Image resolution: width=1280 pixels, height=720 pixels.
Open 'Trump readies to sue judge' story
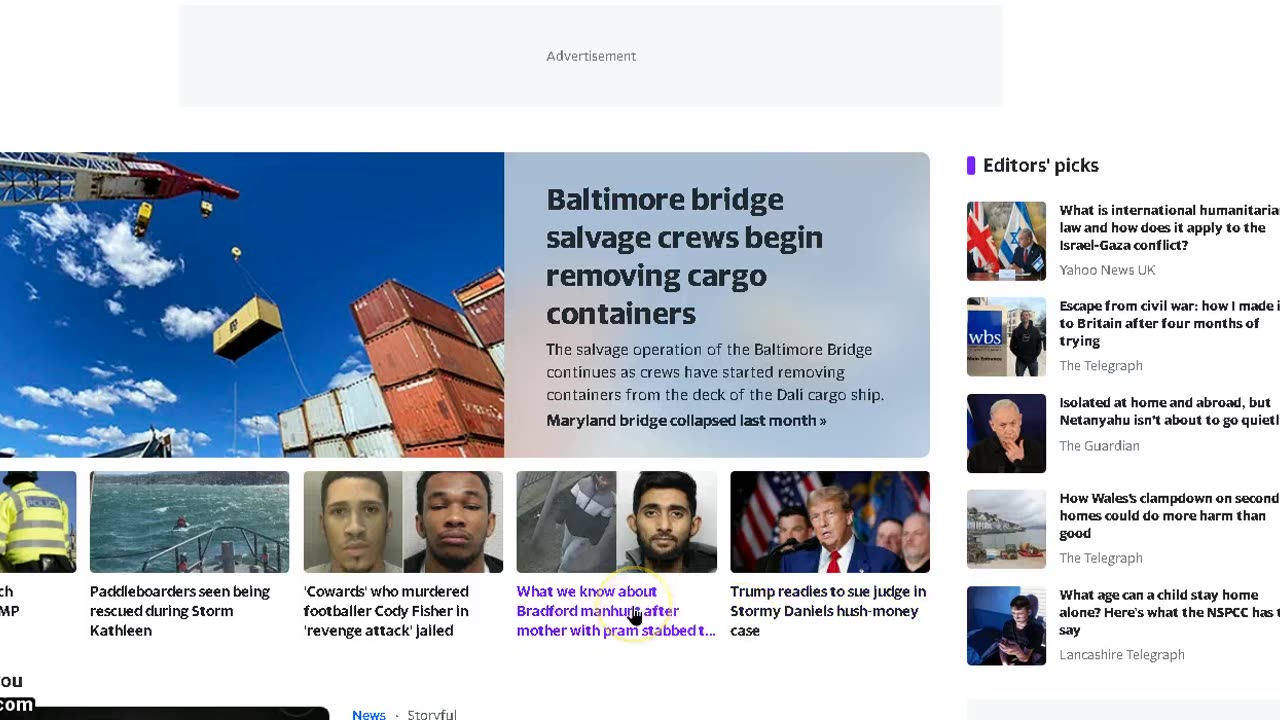click(x=828, y=611)
